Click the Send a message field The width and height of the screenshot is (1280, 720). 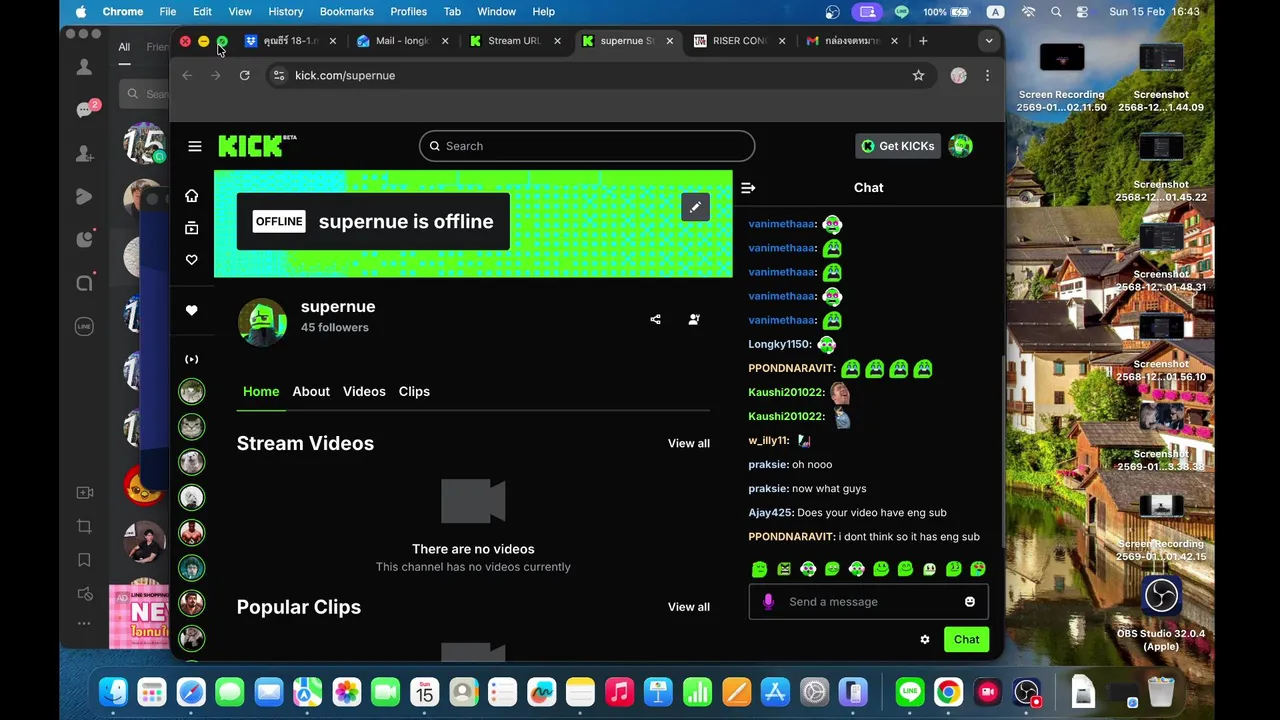pos(868,602)
